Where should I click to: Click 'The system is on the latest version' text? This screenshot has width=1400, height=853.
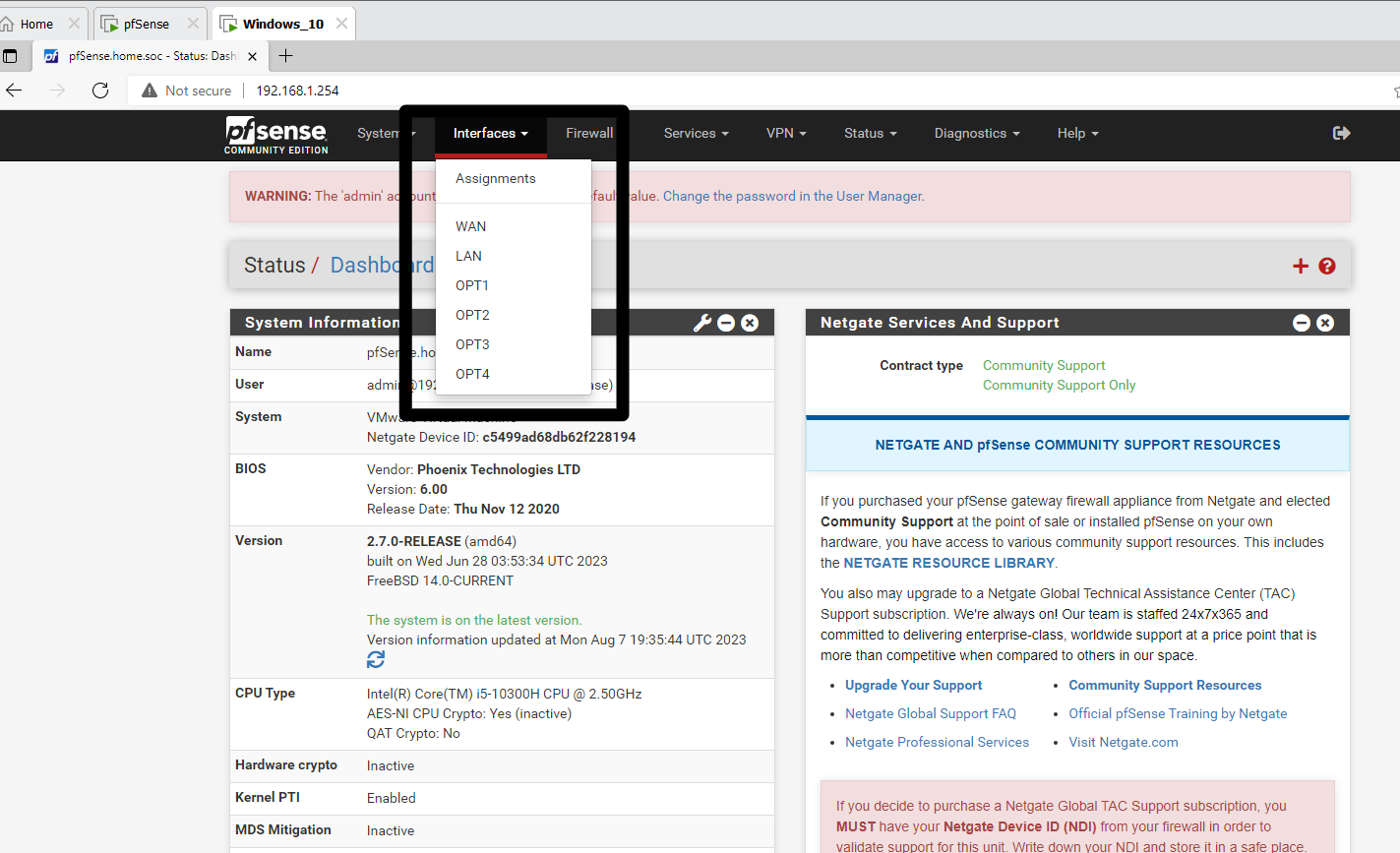474,620
